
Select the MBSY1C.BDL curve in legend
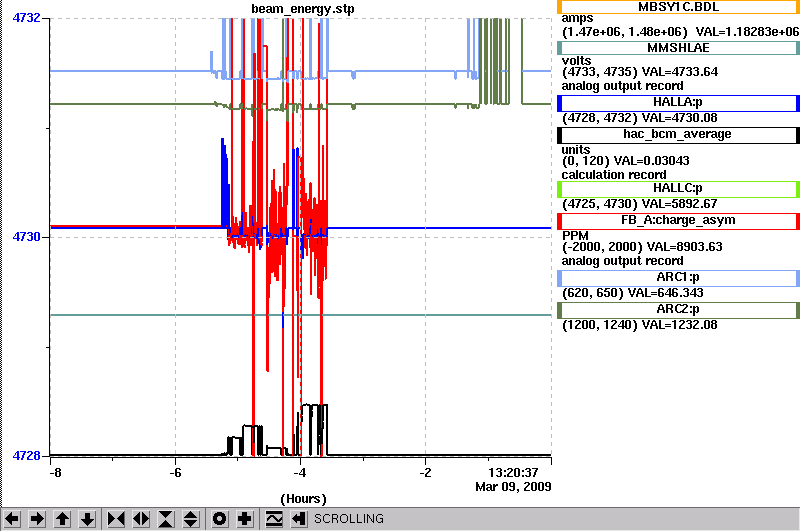[x=678, y=7]
